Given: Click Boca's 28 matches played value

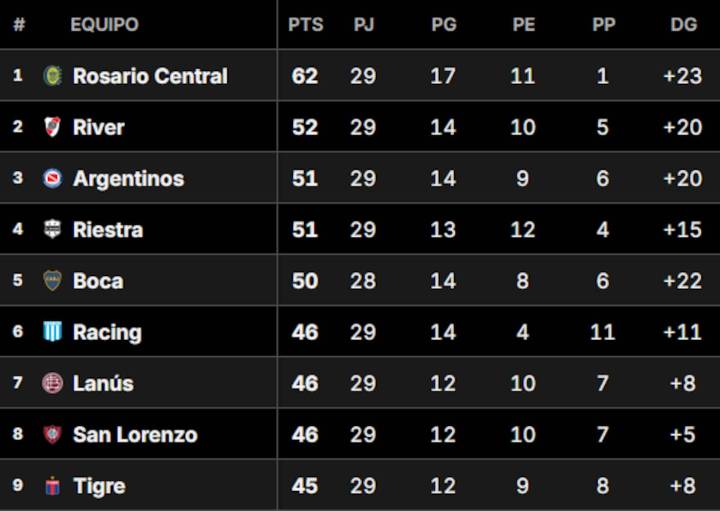Looking at the screenshot, I should coord(363,281).
